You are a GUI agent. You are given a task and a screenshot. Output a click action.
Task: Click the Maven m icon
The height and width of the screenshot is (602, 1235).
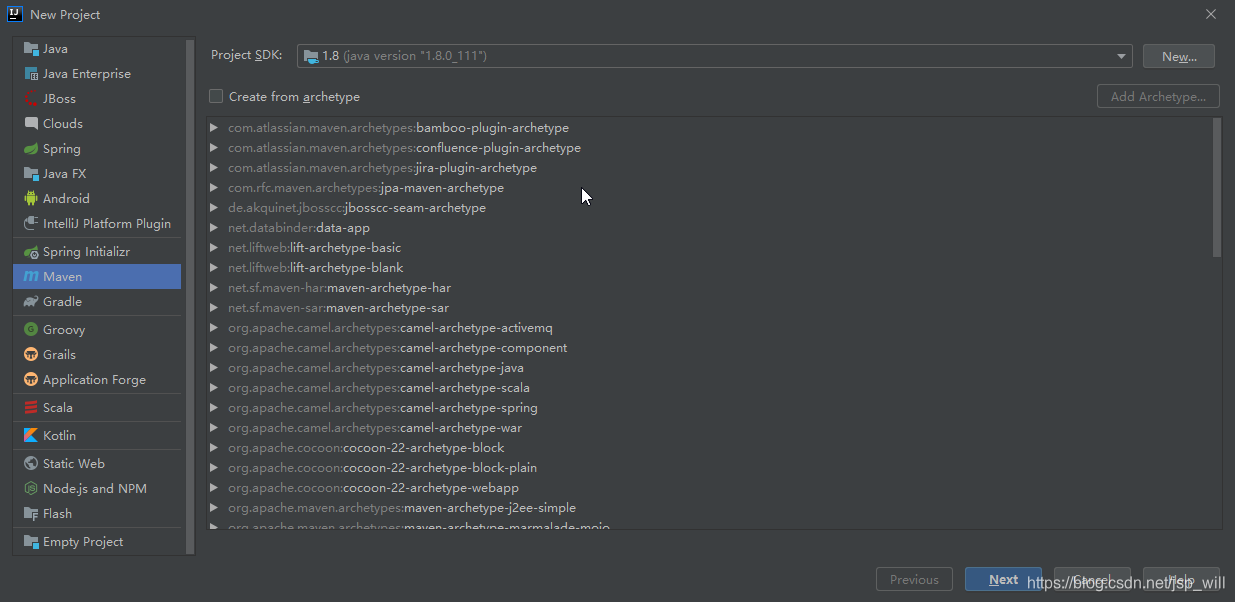pos(31,276)
